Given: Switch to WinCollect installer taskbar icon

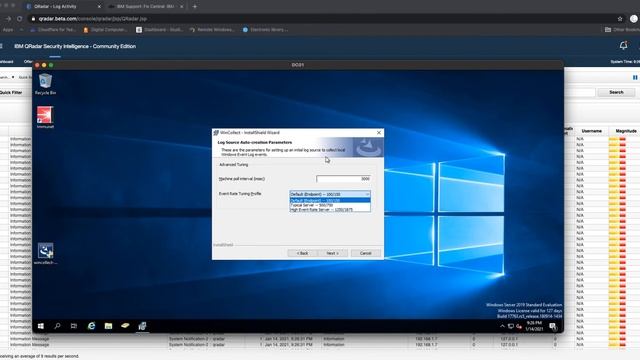Looking at the screenshot, I should 142,326.
